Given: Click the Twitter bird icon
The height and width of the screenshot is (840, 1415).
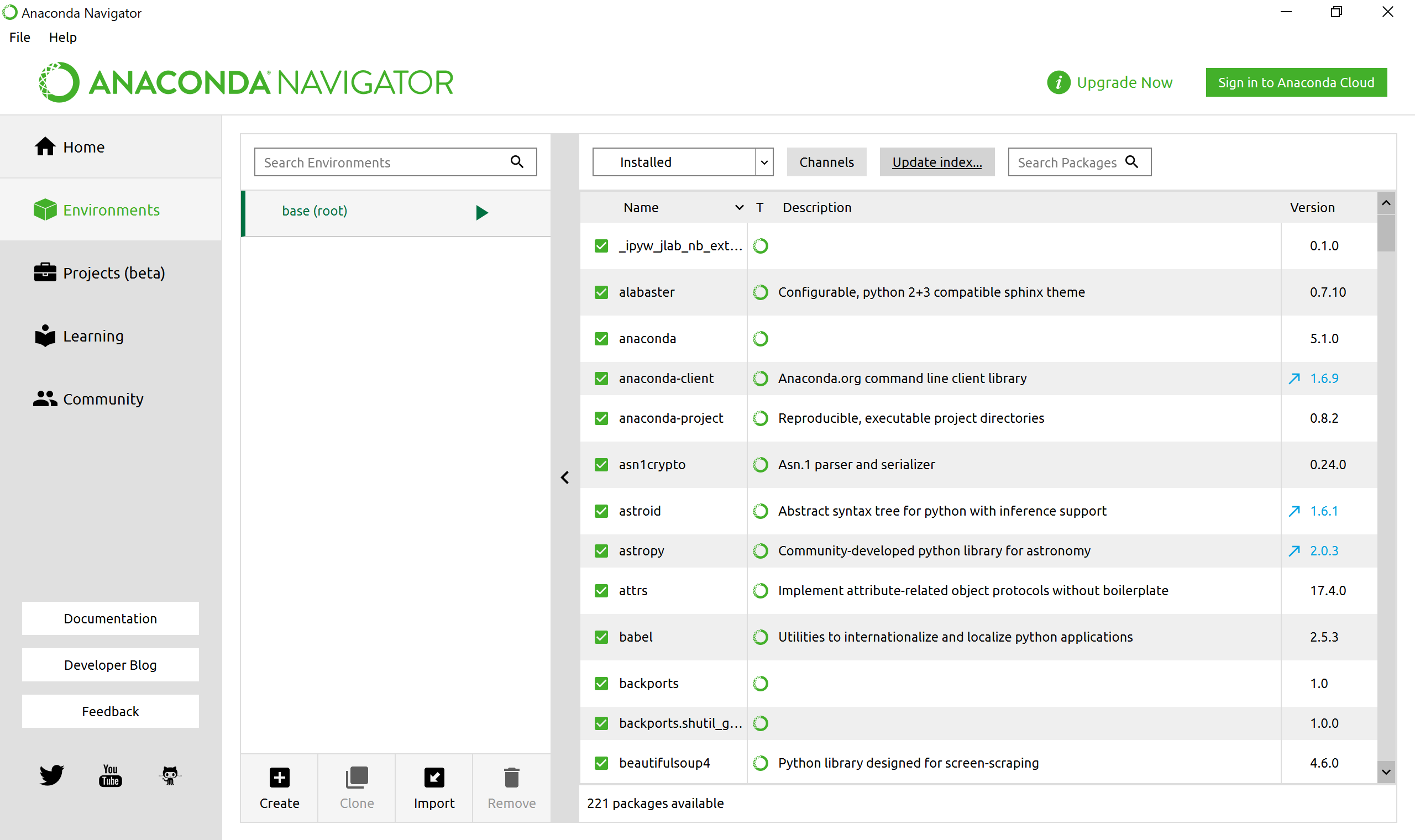Looking at the screenshot, I should coord(51,775).
